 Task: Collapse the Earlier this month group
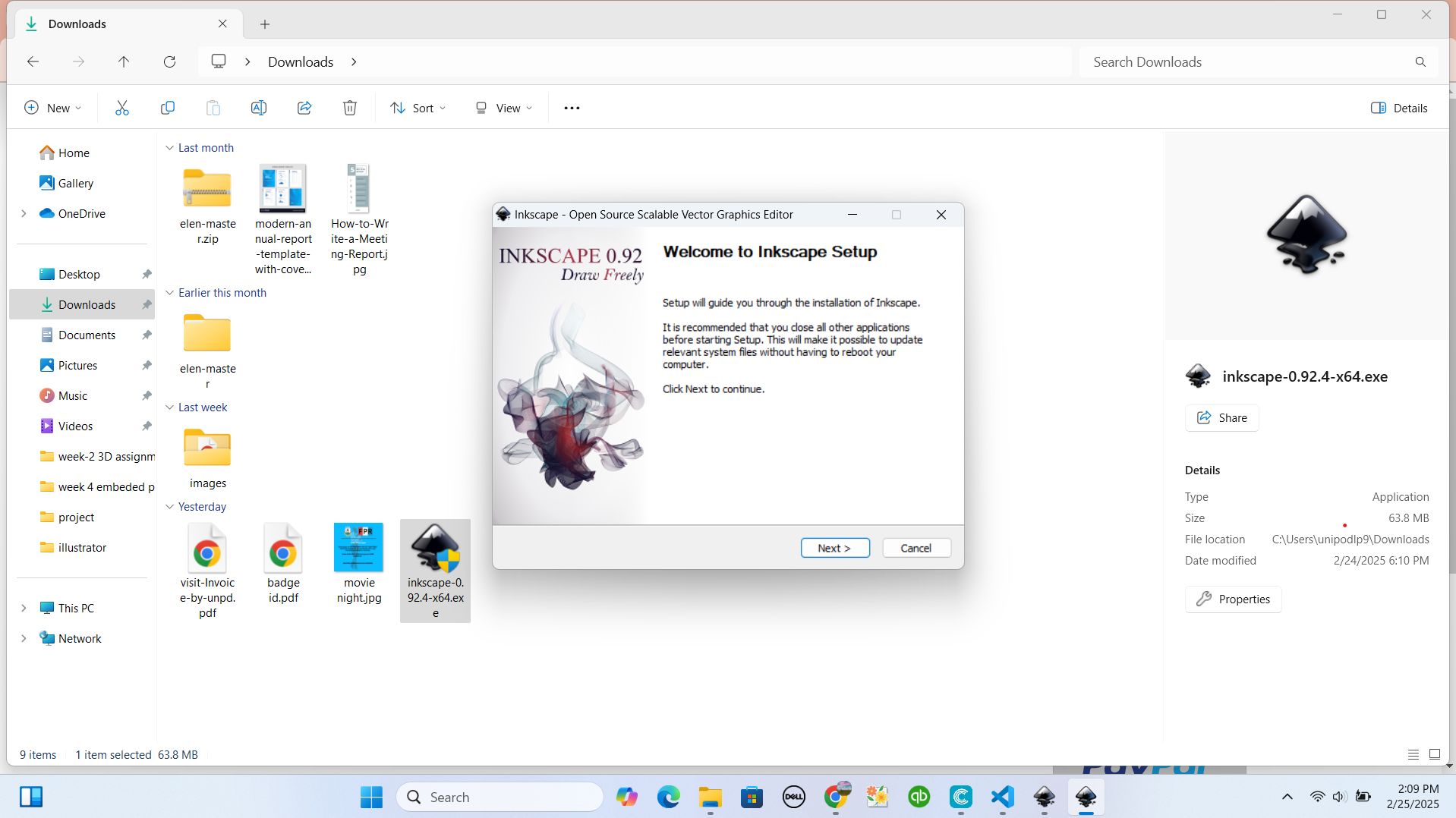click(x=170, y=293)
